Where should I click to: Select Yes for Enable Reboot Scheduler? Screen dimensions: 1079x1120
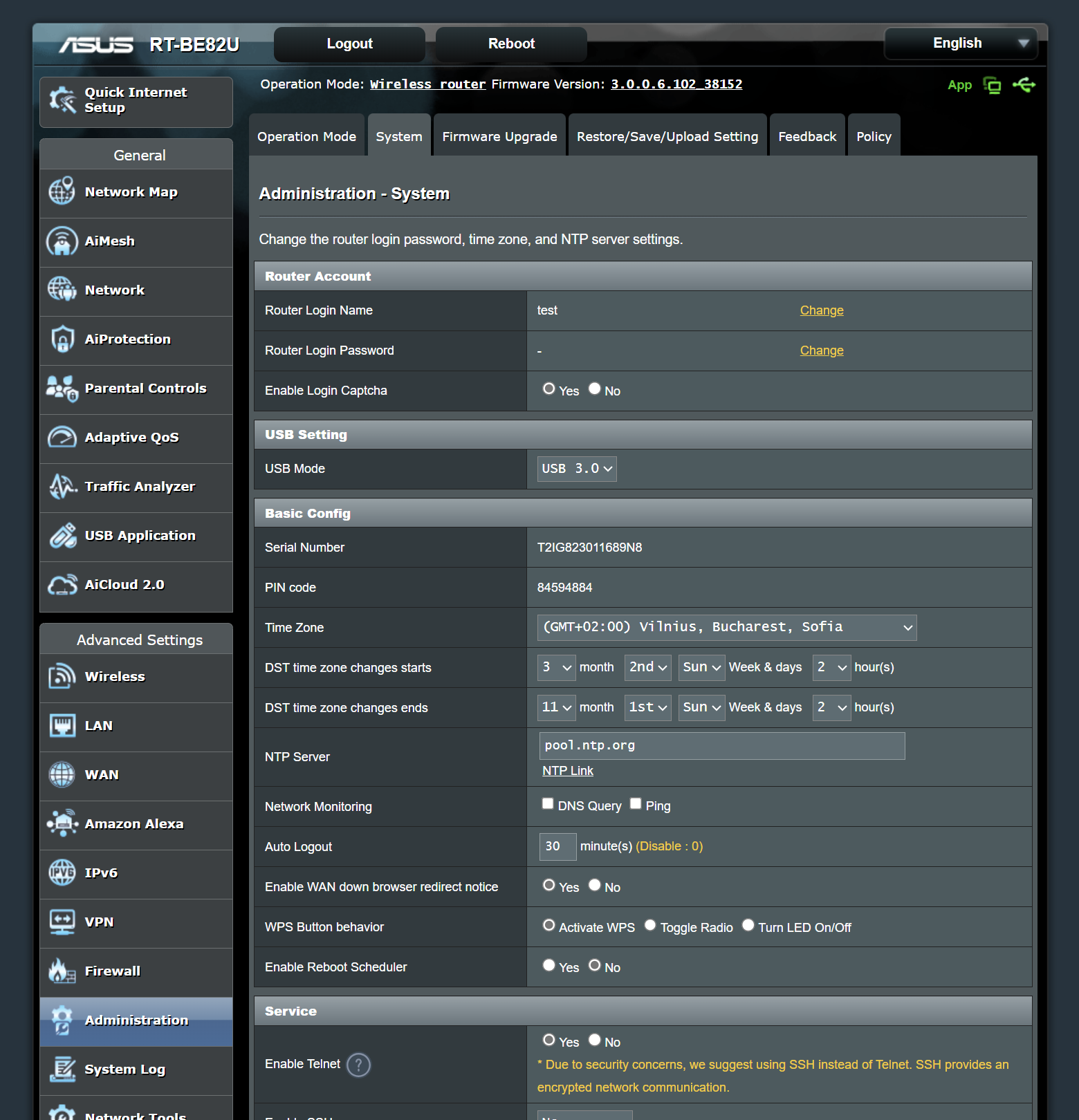[549, 965]
